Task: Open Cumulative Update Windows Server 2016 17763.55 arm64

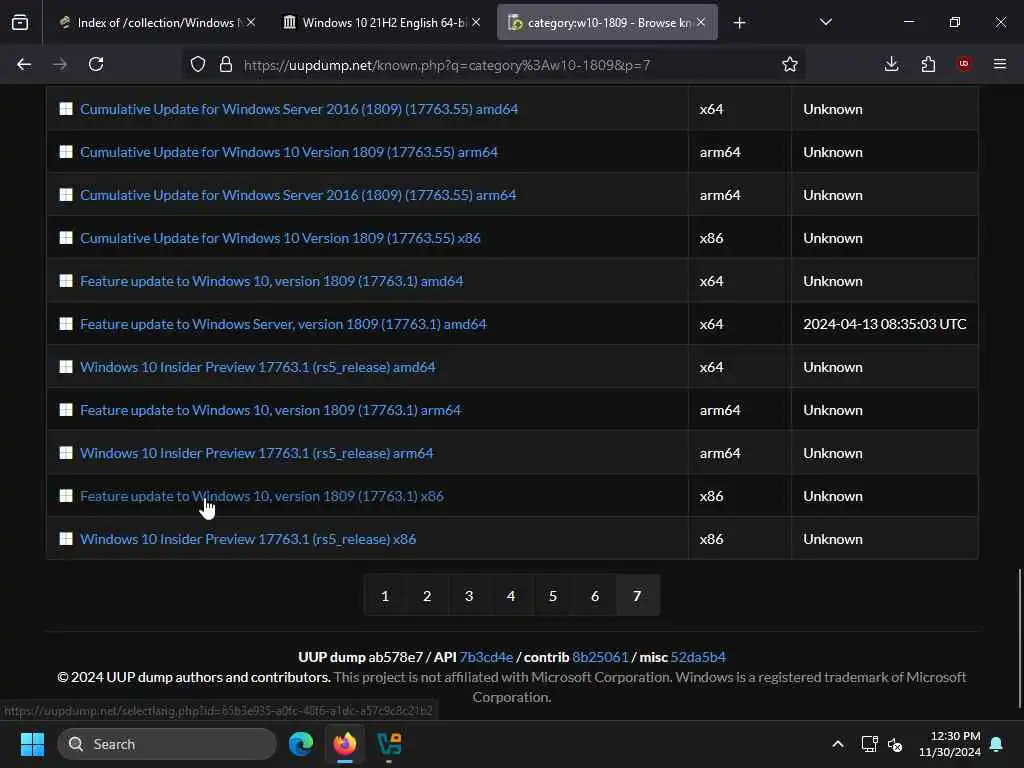Action: (298, 195)
